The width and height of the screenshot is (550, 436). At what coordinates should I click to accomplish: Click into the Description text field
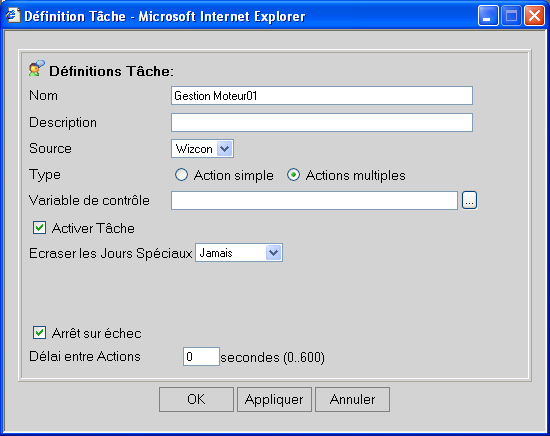click(322, 122)
